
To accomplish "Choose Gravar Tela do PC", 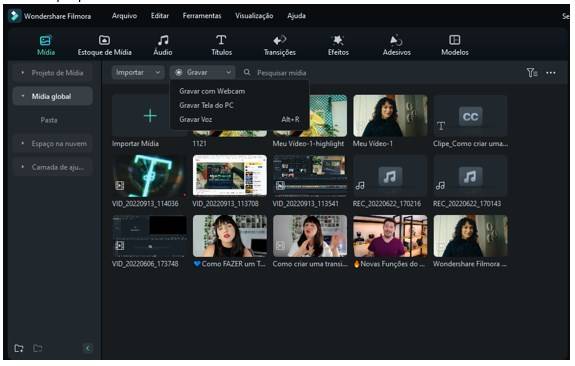I will point(206,105).
